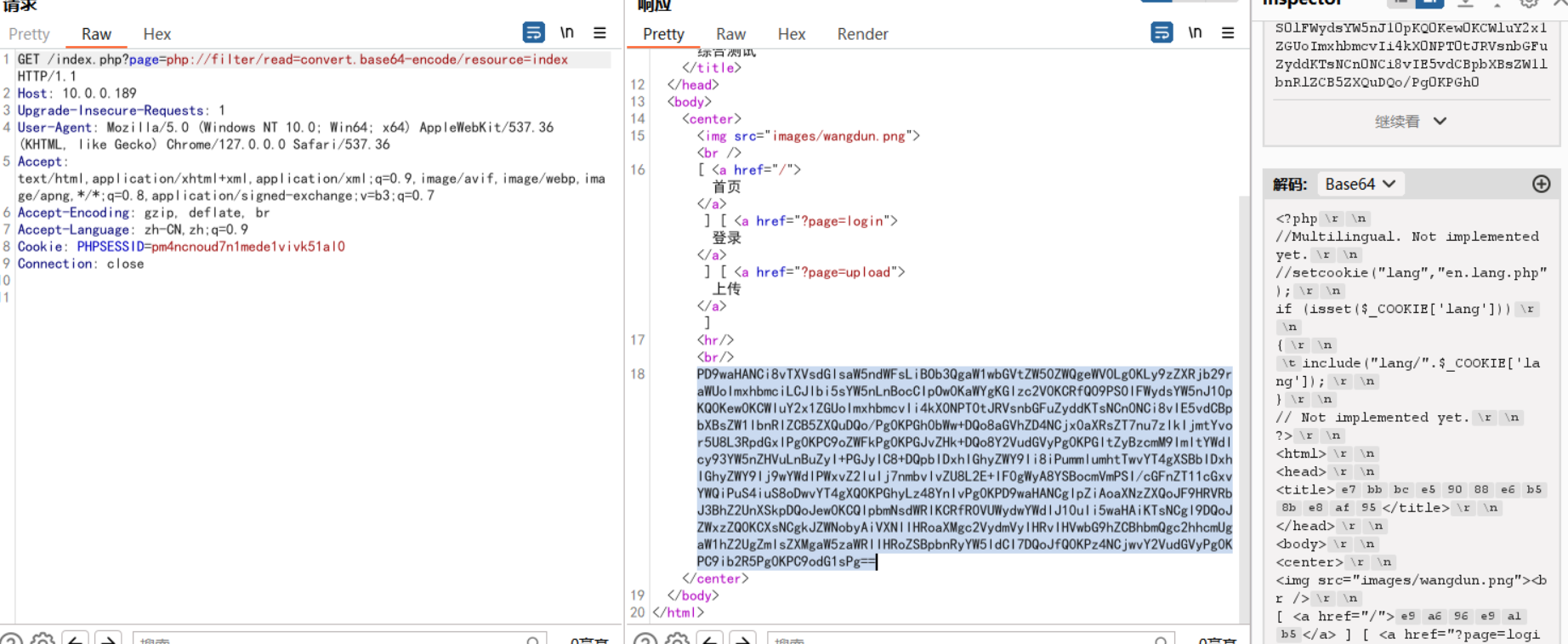
Task: Toggle word wrap icon in request panel
Action: pos(533,32)
